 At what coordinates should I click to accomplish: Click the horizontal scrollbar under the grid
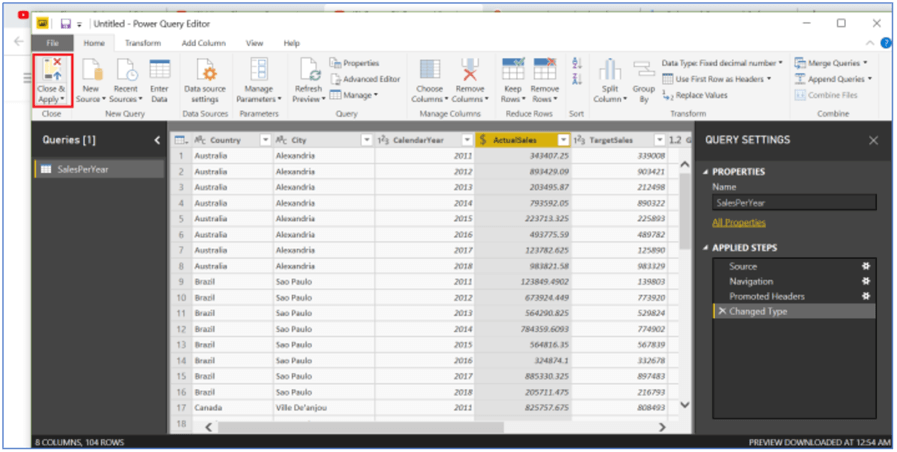438,427
